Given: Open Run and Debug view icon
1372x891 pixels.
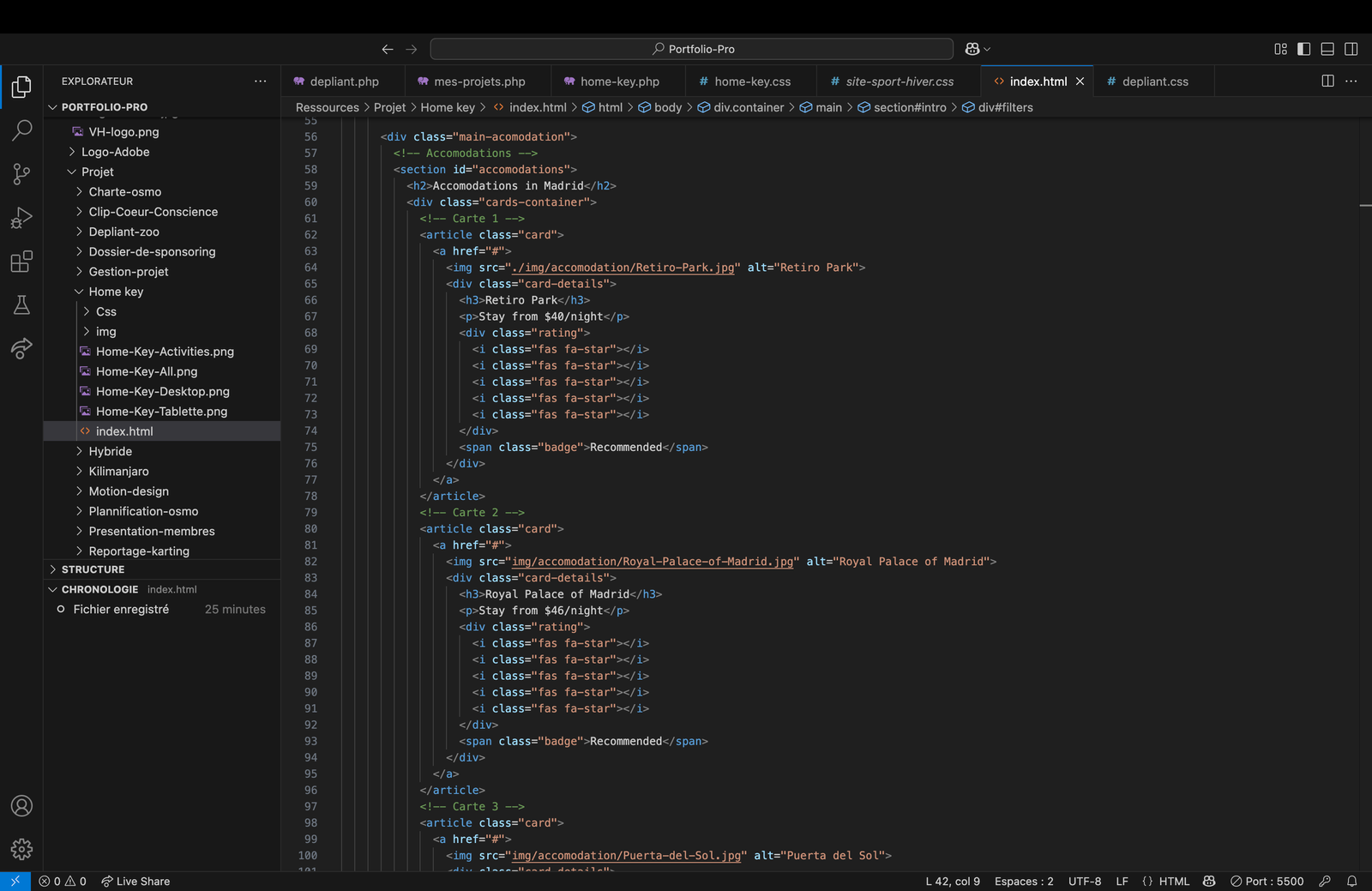Looking at the screenshot, I should 21,218.
